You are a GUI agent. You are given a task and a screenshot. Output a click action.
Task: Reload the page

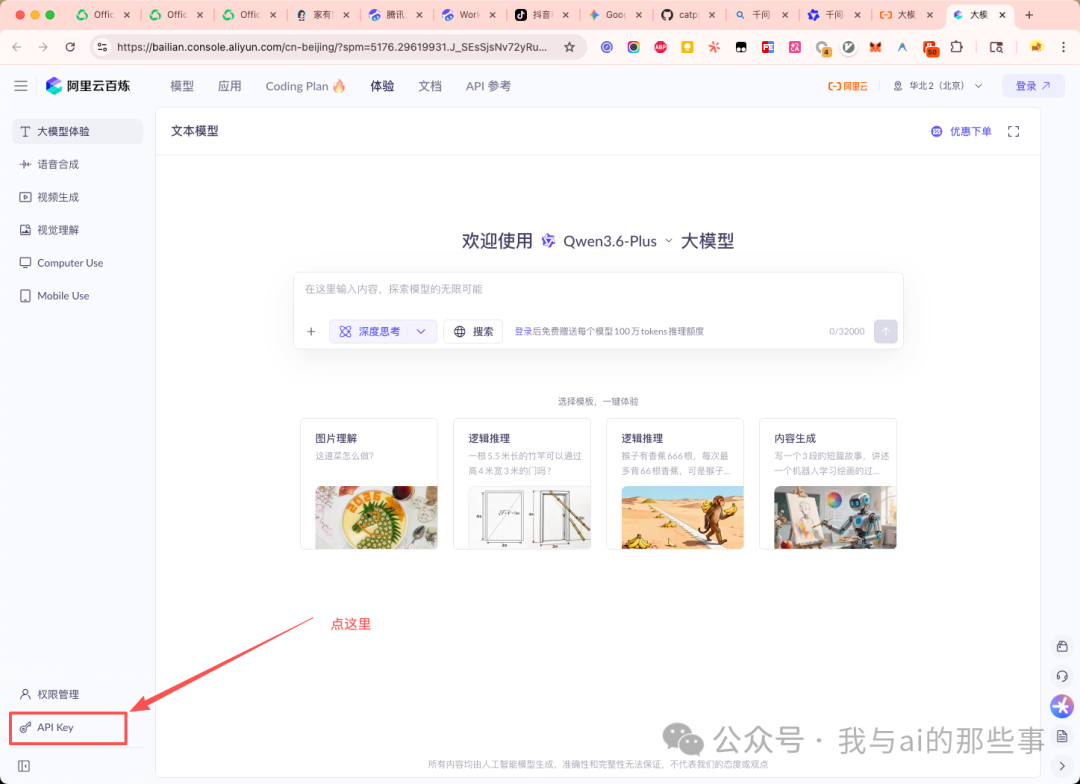(70, 47)
